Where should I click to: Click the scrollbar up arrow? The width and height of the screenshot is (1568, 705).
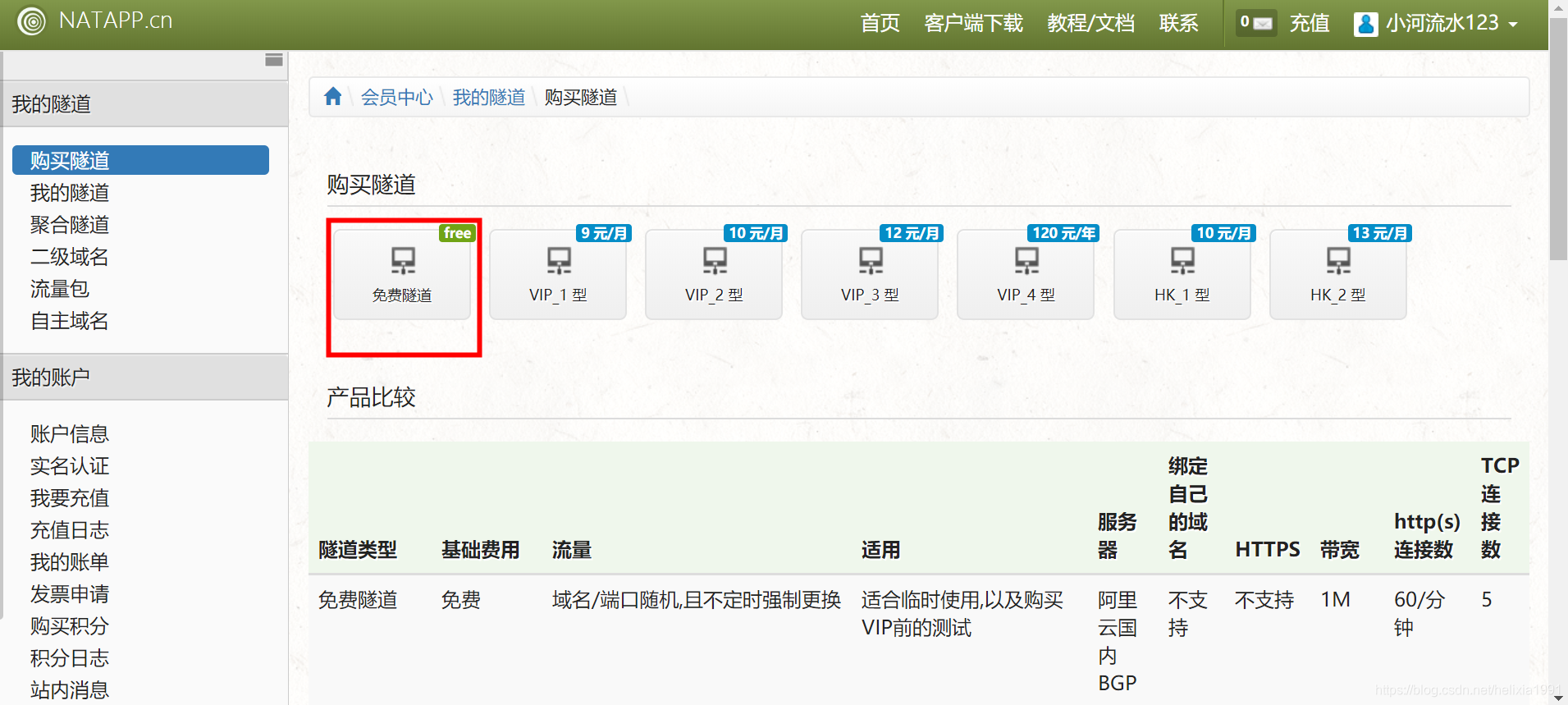point(1558,7)
